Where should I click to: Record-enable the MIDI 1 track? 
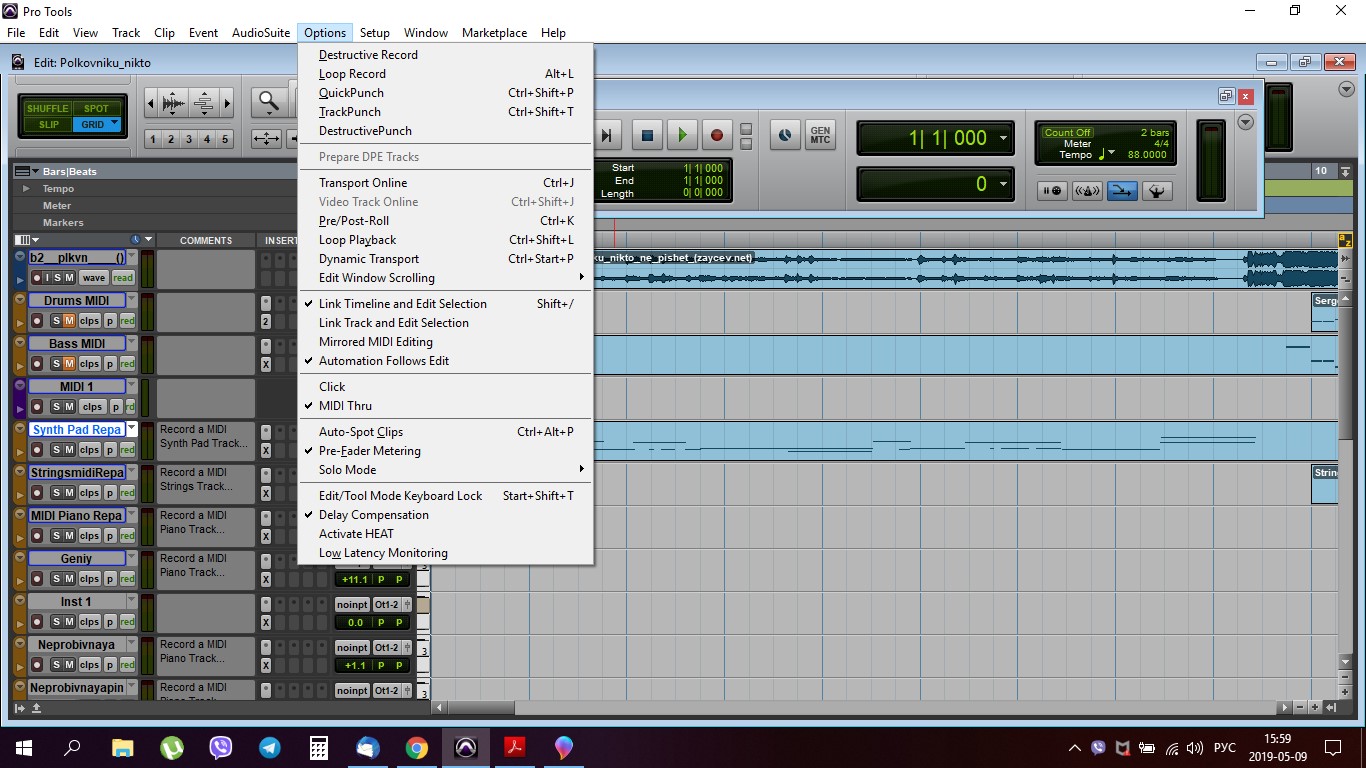tap(37, 407)
